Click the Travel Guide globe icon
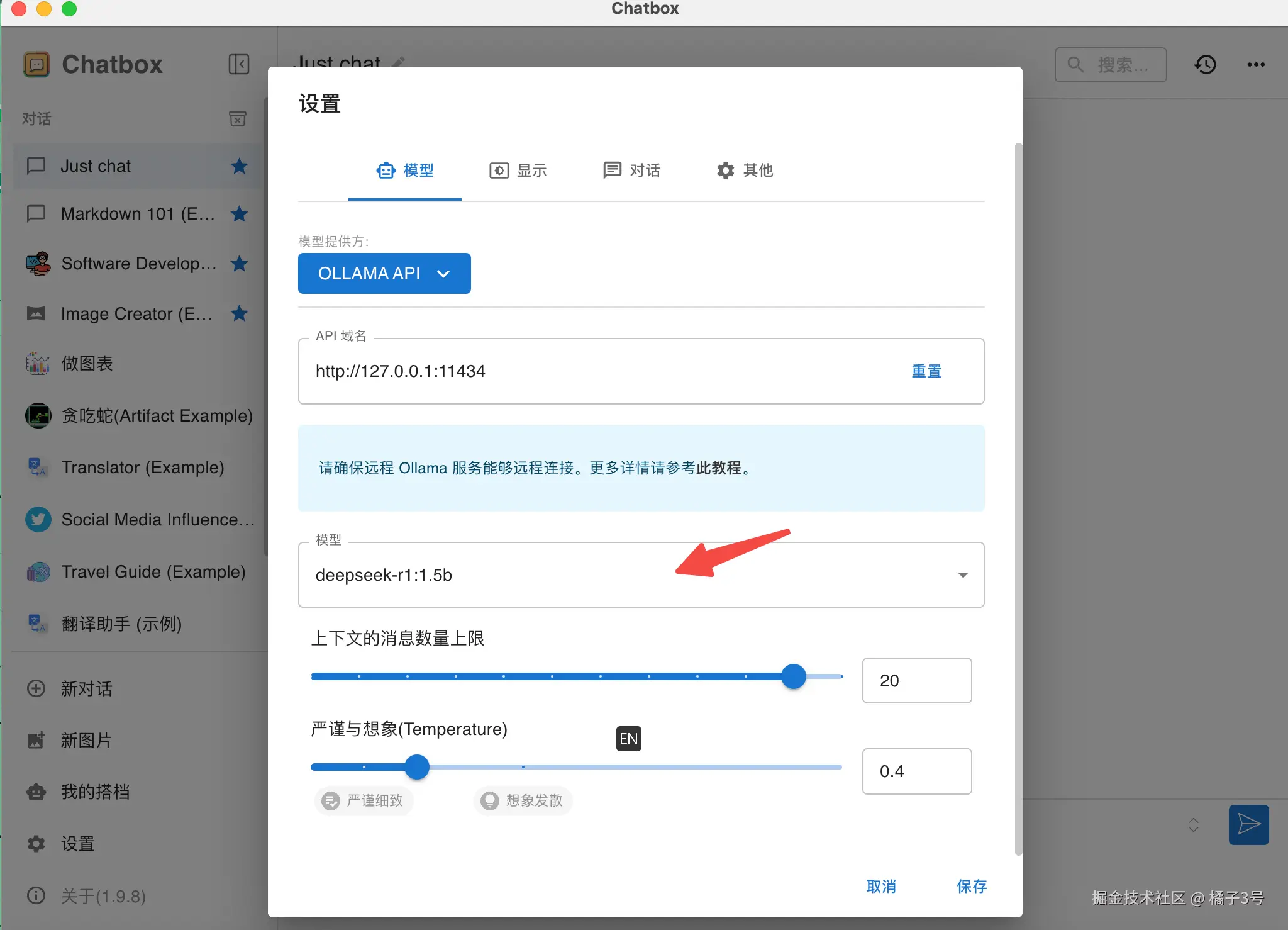Viewport: 1288px width, 930px height. click(x=38, y=572)
